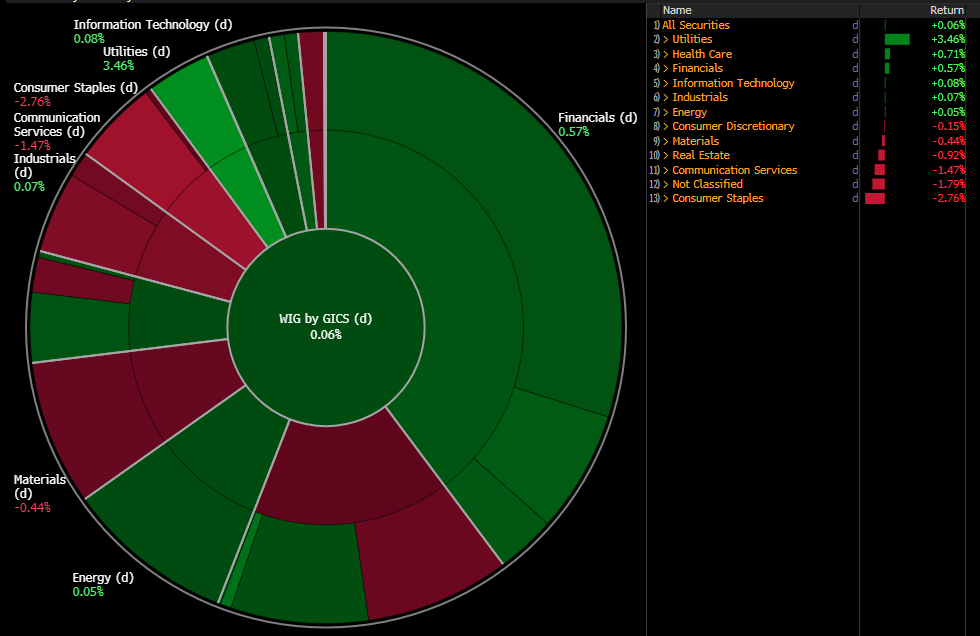980x636 pixels.
Task: Click the red Consumer Staples return bar
Action: [875, 198]
